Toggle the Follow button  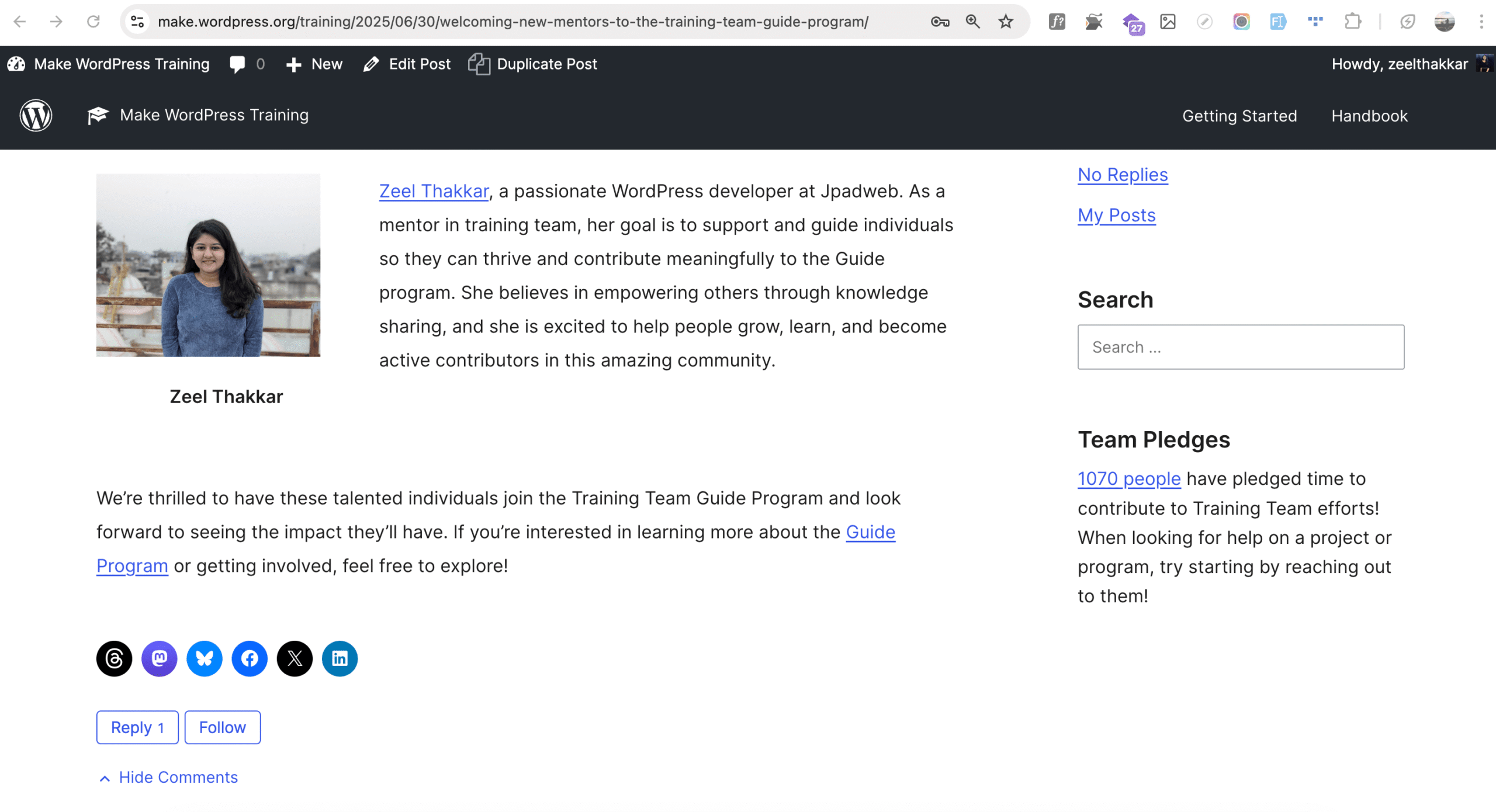tap(222, 727)
